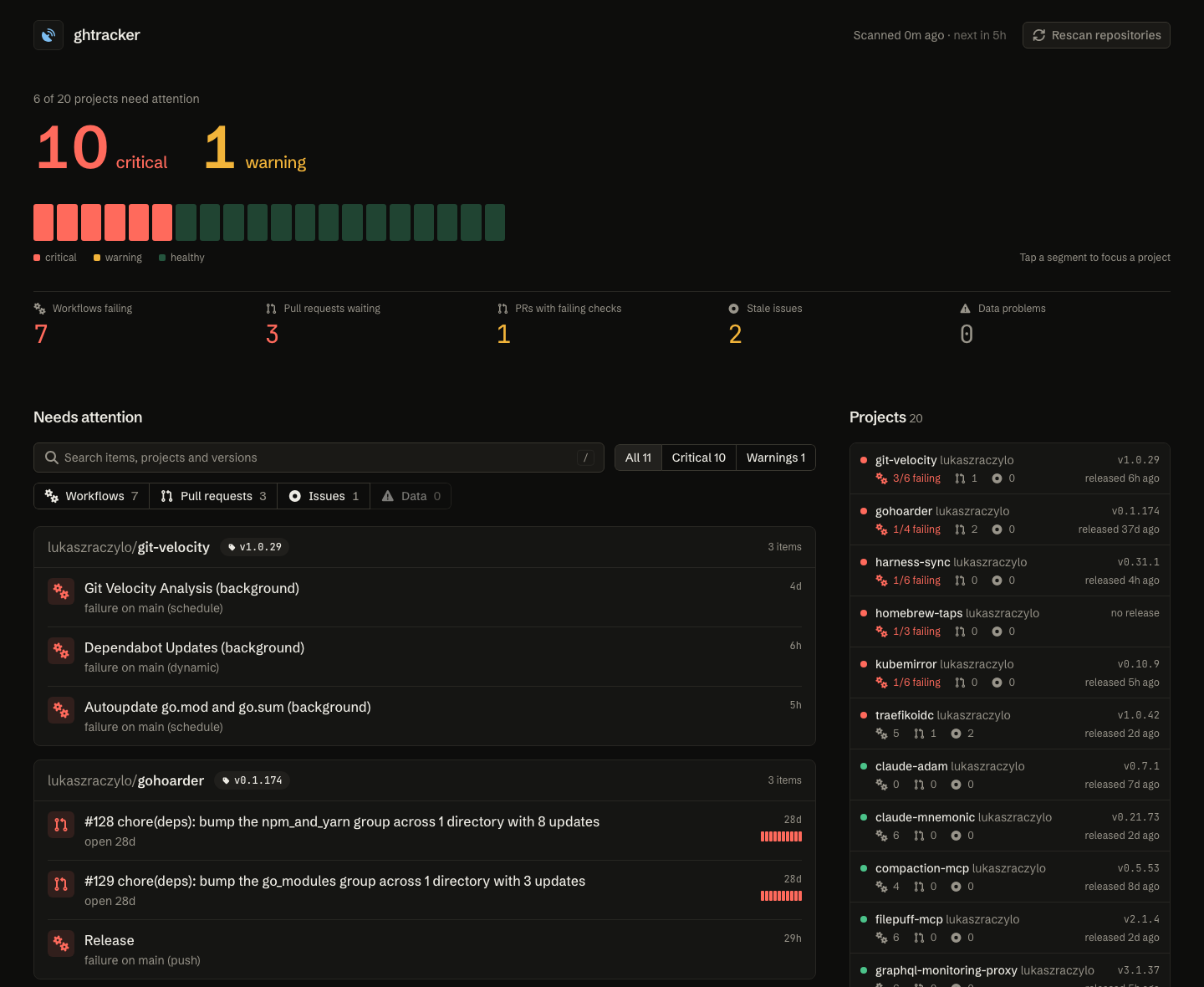The image size is (1204, 987).
Task: Toggle the Pull requests 3 filter
Action: click(213, 496)
